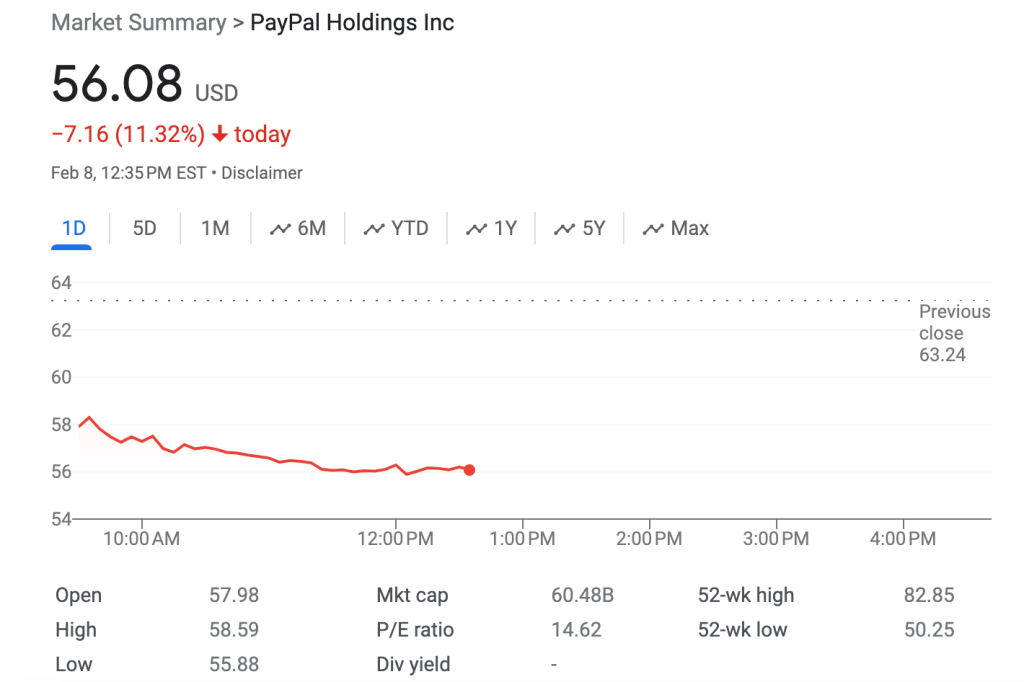Screen dimensions: 1024x682
Task: Click the Previous close 63.24 label
Action: click(954, 333)
